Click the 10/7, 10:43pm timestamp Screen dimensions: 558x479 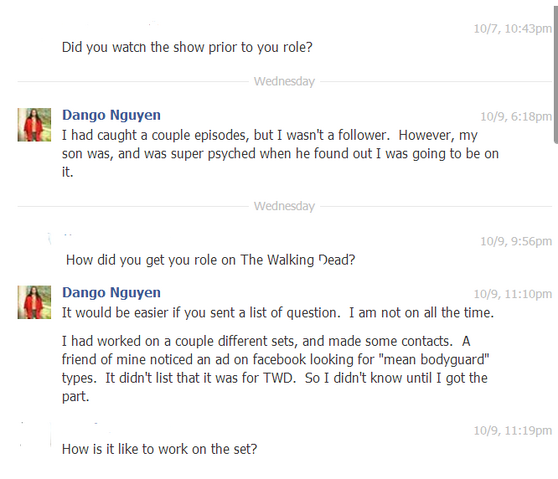pyautogui.click(x=512, y=28)
